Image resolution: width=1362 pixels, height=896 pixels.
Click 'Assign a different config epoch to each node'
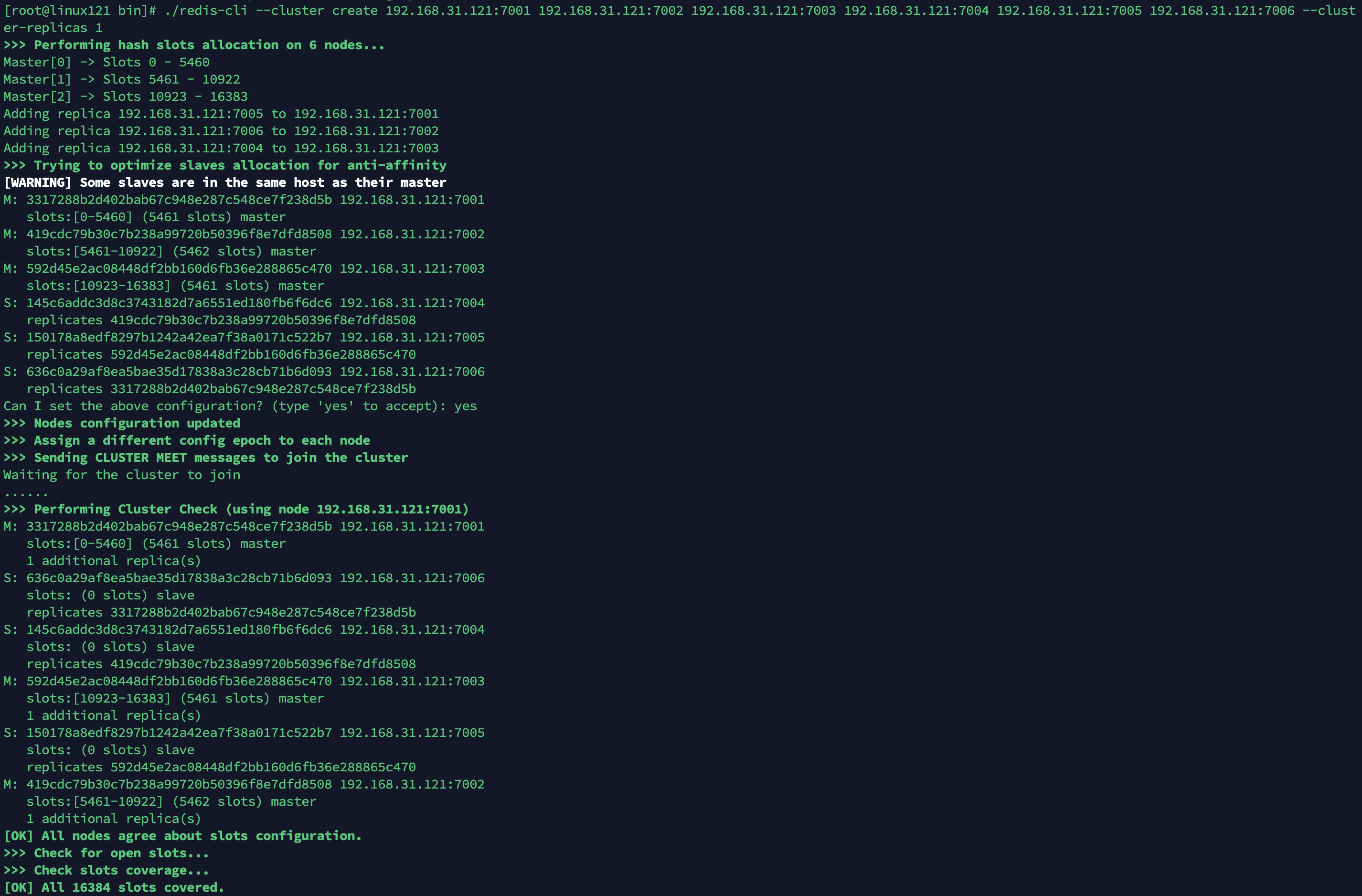tap(202, 440)
